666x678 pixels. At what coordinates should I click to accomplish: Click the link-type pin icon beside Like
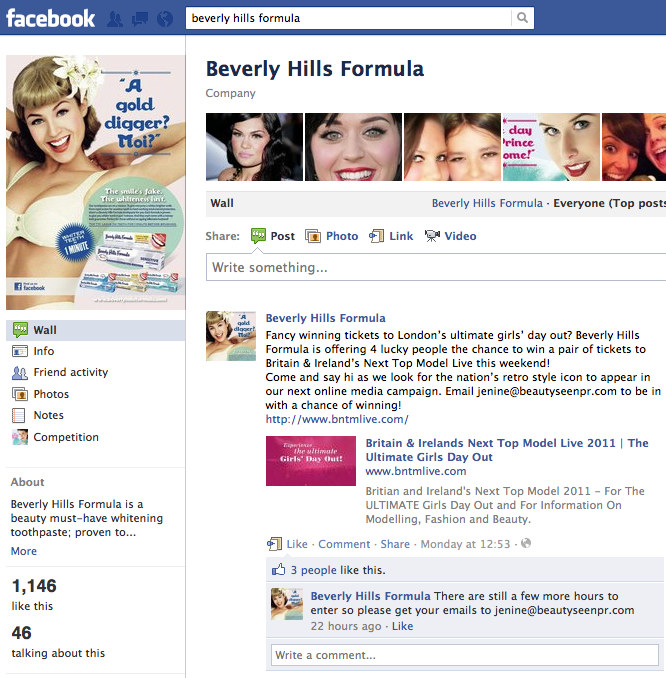click(275, 544)
